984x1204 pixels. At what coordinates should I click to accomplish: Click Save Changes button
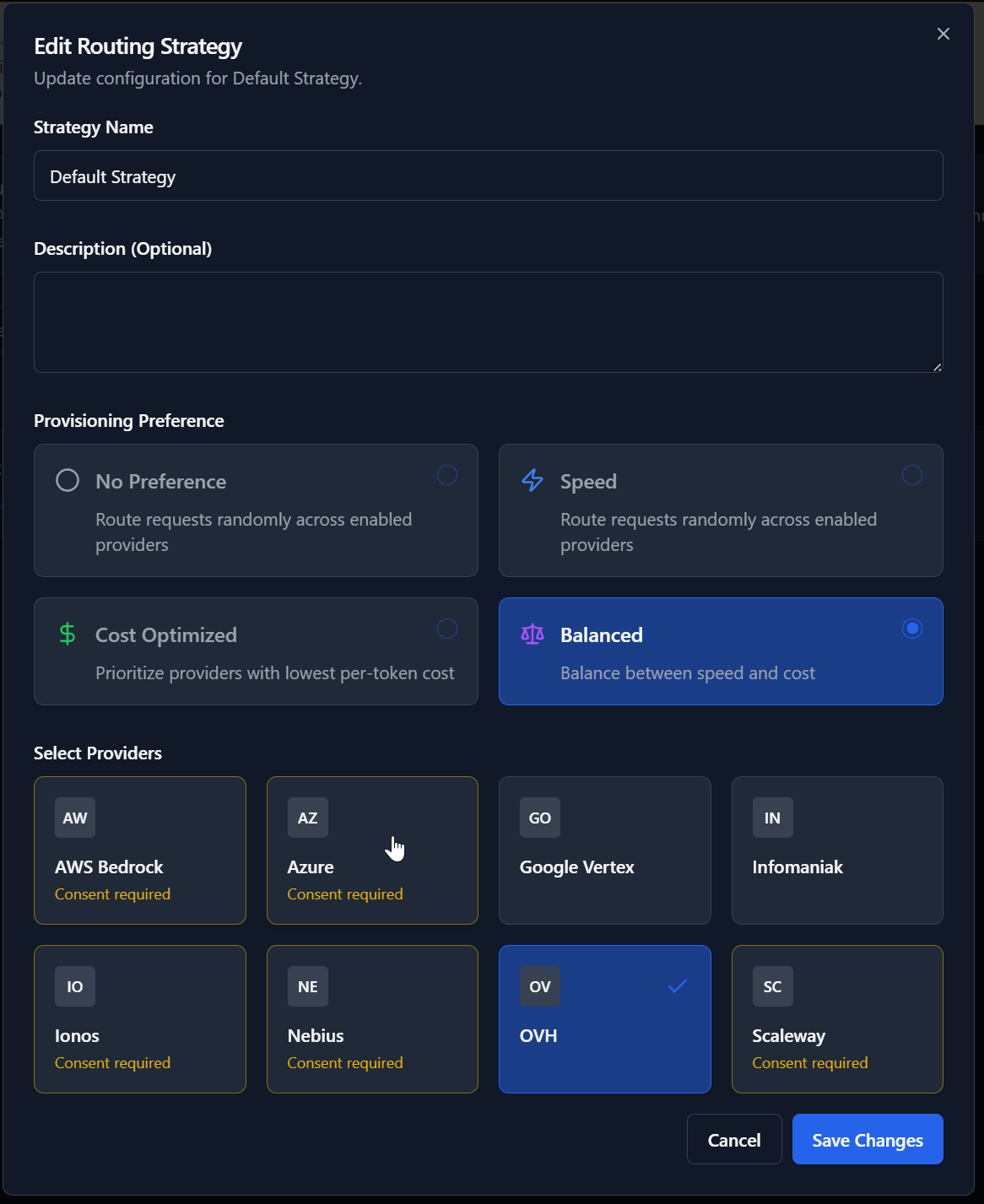click(868, 1140)
